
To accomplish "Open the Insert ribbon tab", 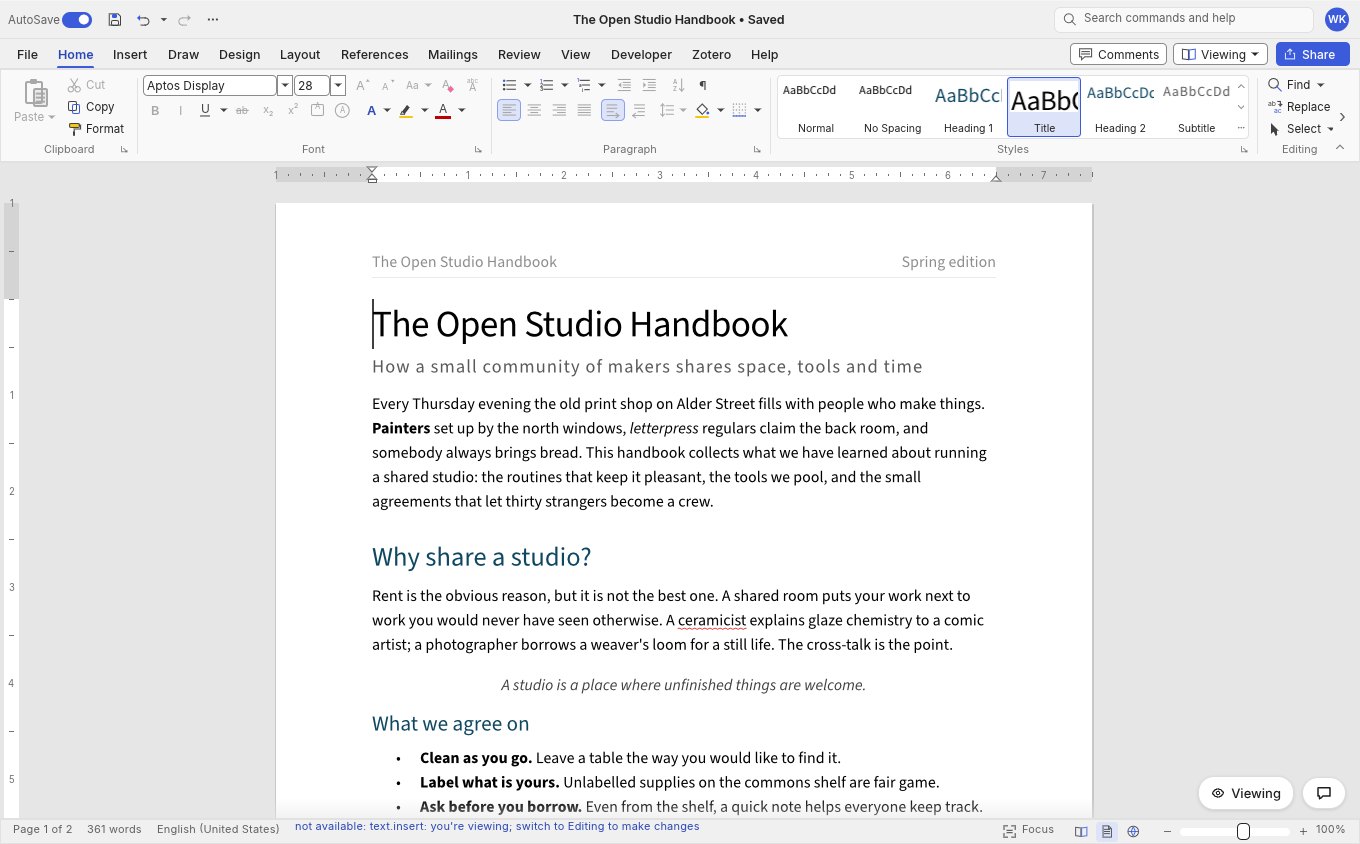I will 130,55.
